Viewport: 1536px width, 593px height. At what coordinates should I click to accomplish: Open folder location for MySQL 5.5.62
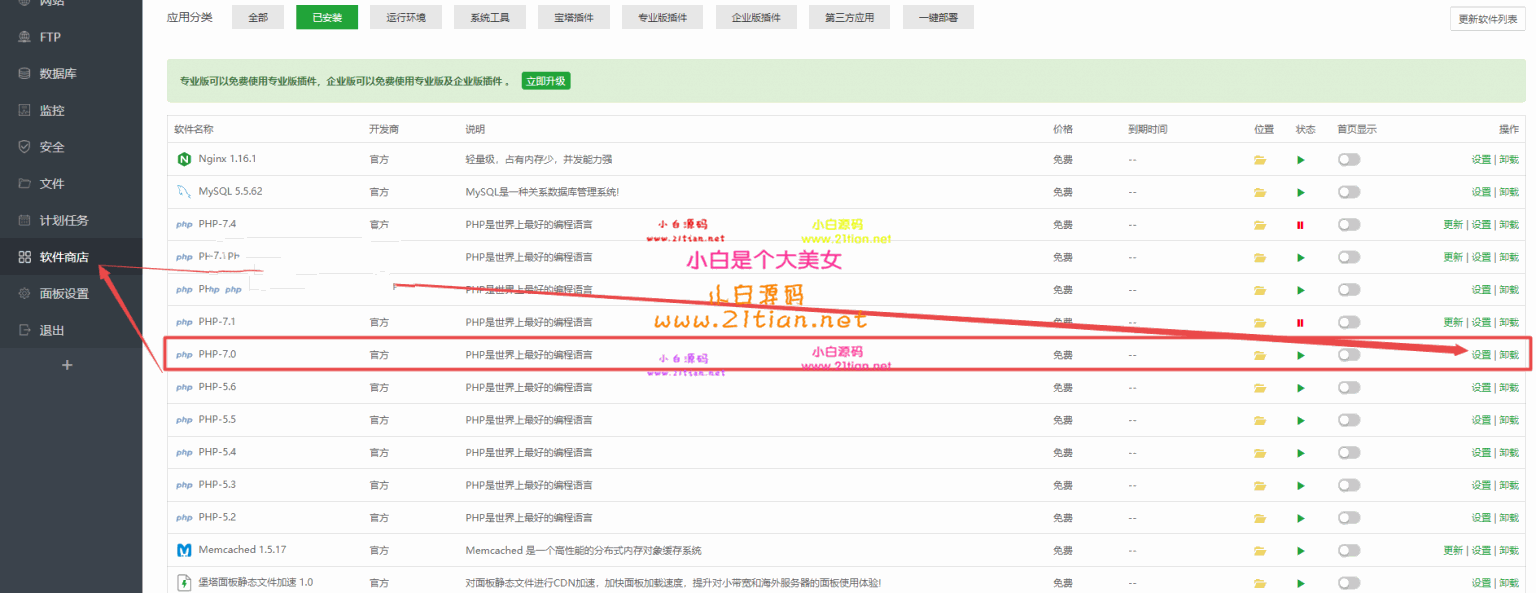click(x=1260, y=192)
